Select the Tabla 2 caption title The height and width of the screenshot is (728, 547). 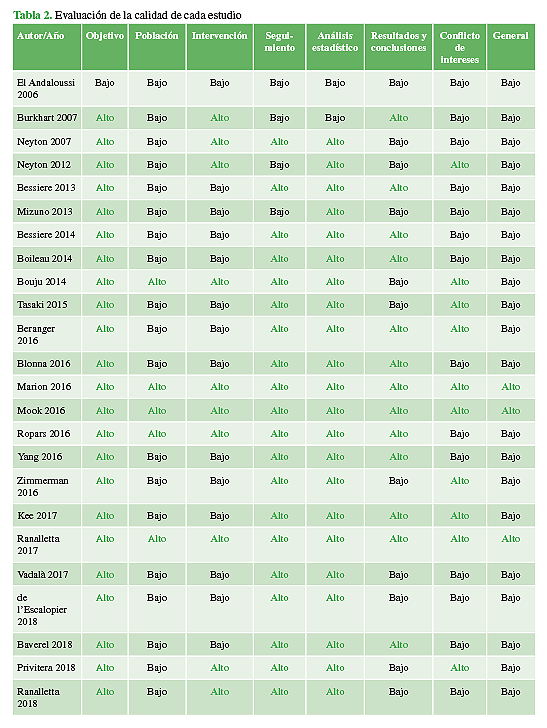pos(127,15)
